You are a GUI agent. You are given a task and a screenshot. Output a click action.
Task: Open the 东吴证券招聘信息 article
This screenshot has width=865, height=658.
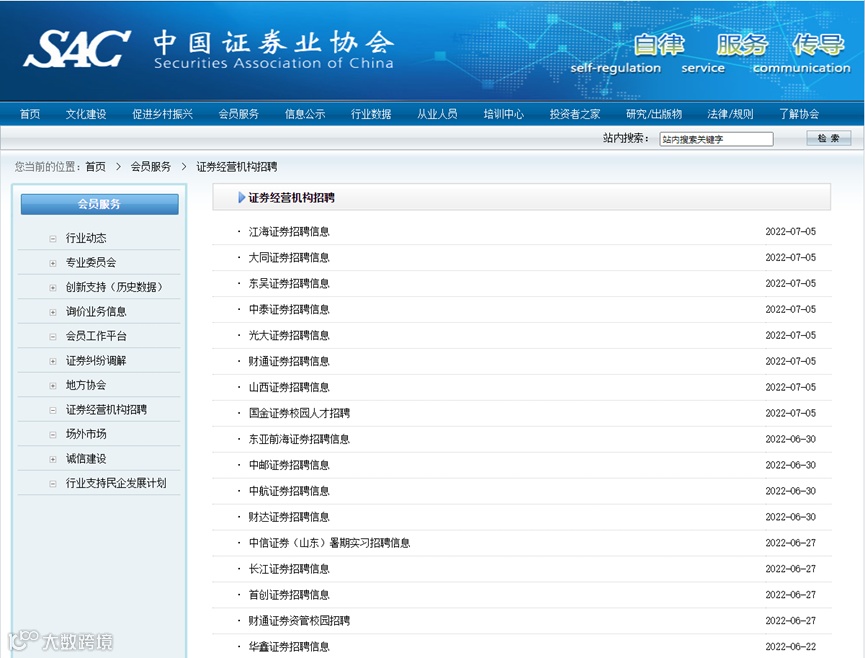click(x=289, y=283)
